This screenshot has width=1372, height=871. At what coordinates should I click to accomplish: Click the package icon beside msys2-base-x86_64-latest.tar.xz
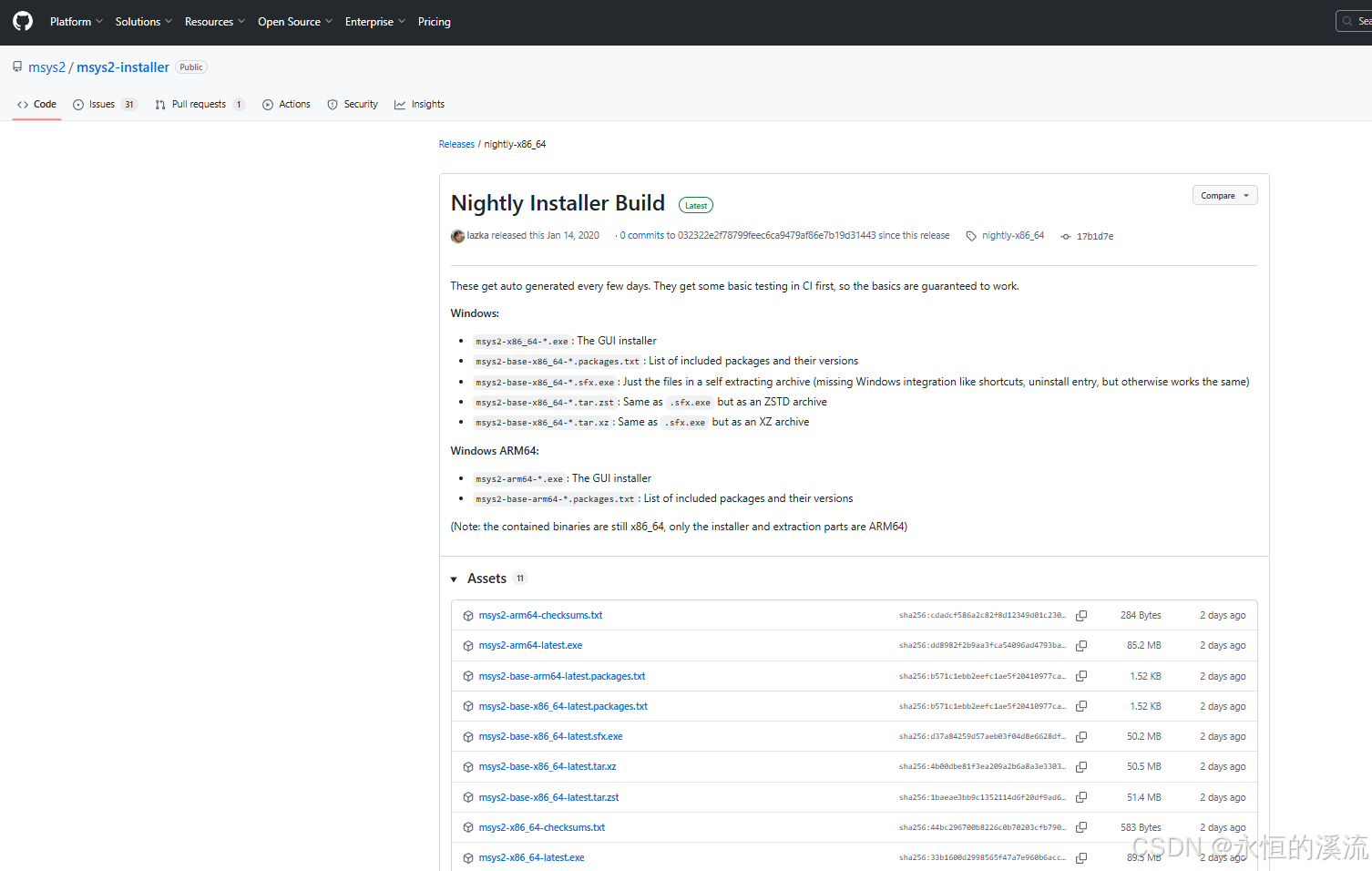(x=468, y=767)
